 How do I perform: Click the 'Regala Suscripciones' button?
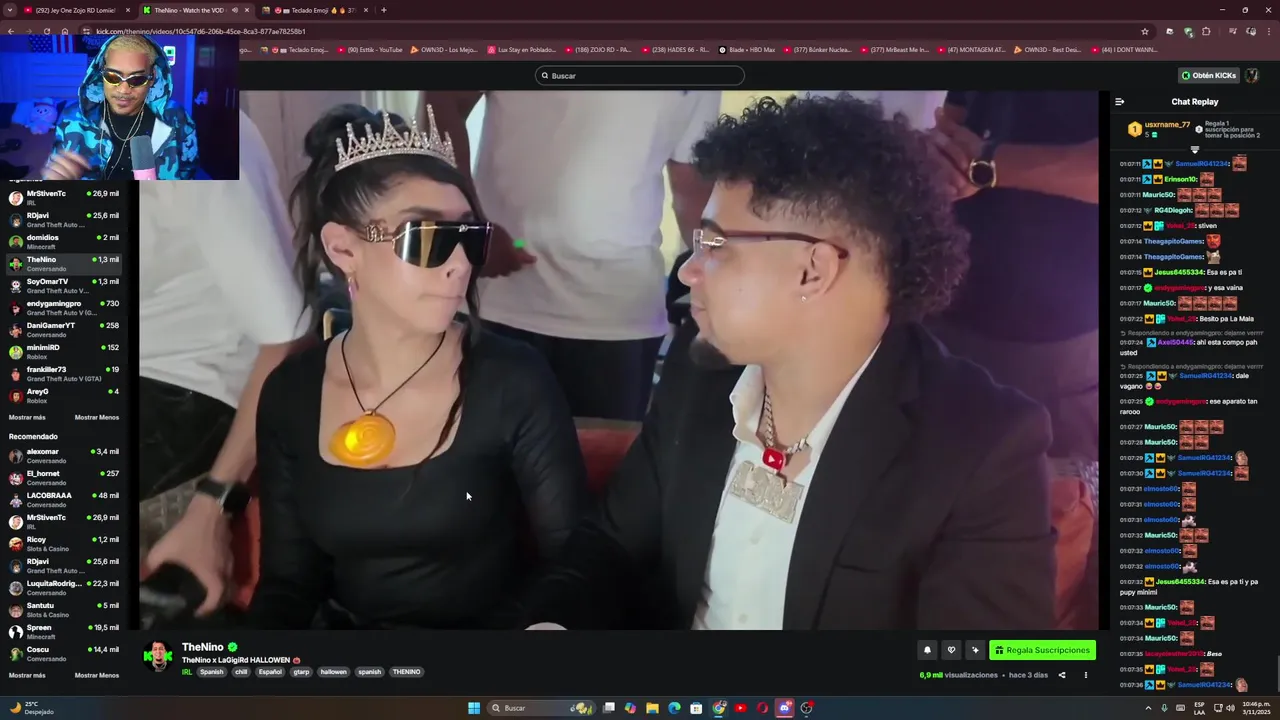tap(1042, 650)
